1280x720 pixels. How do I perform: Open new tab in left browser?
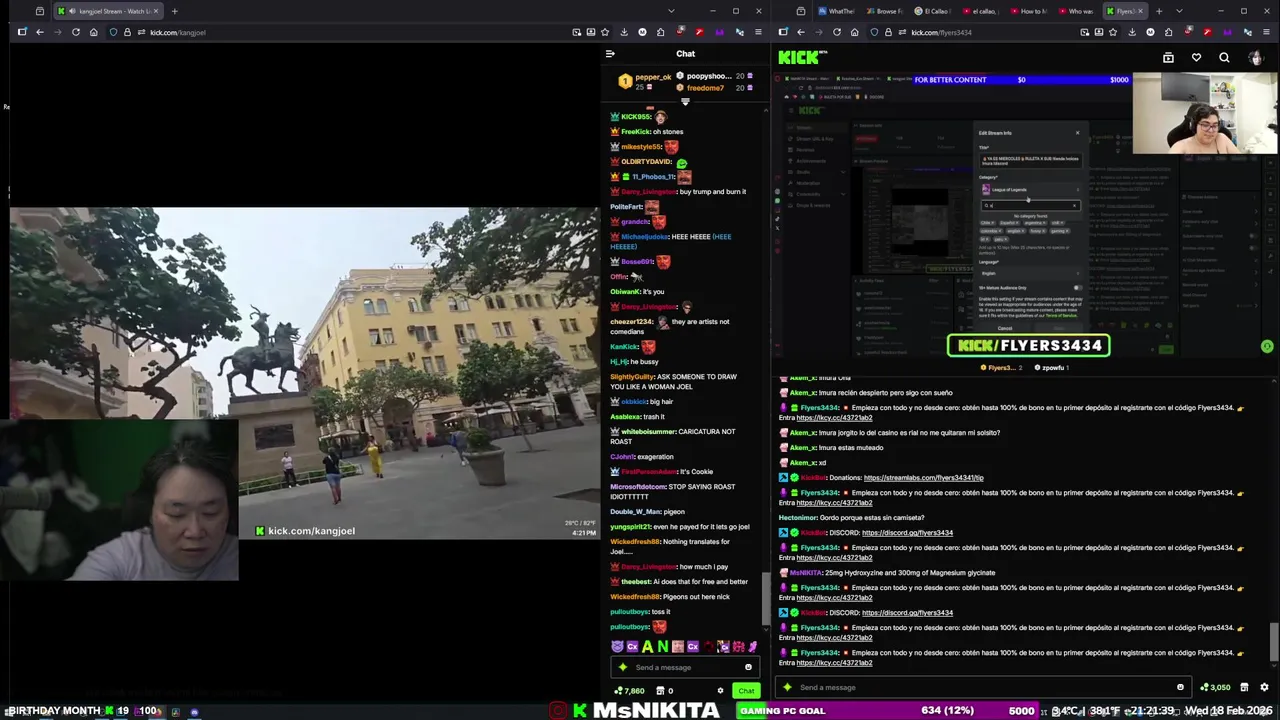point(174,11)
